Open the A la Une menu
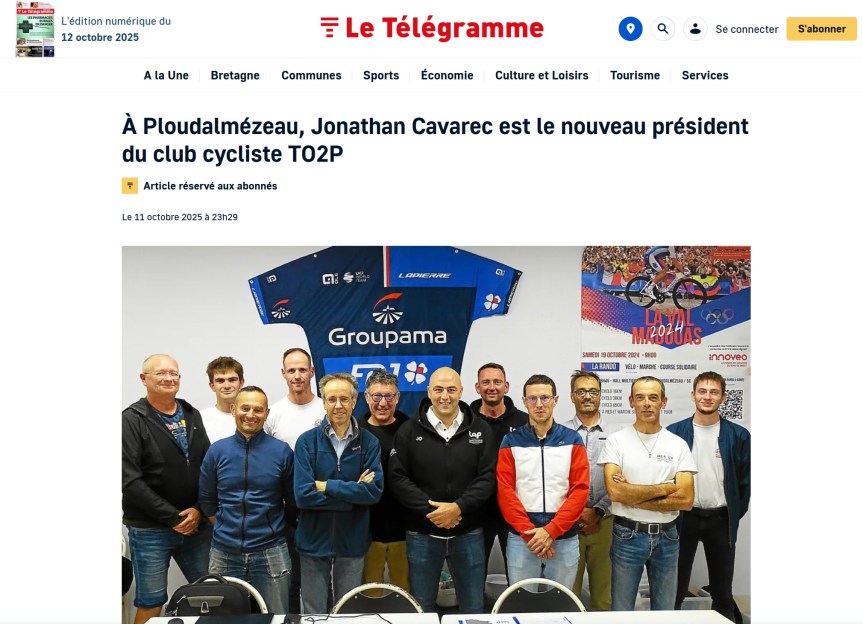 [166, 75]
